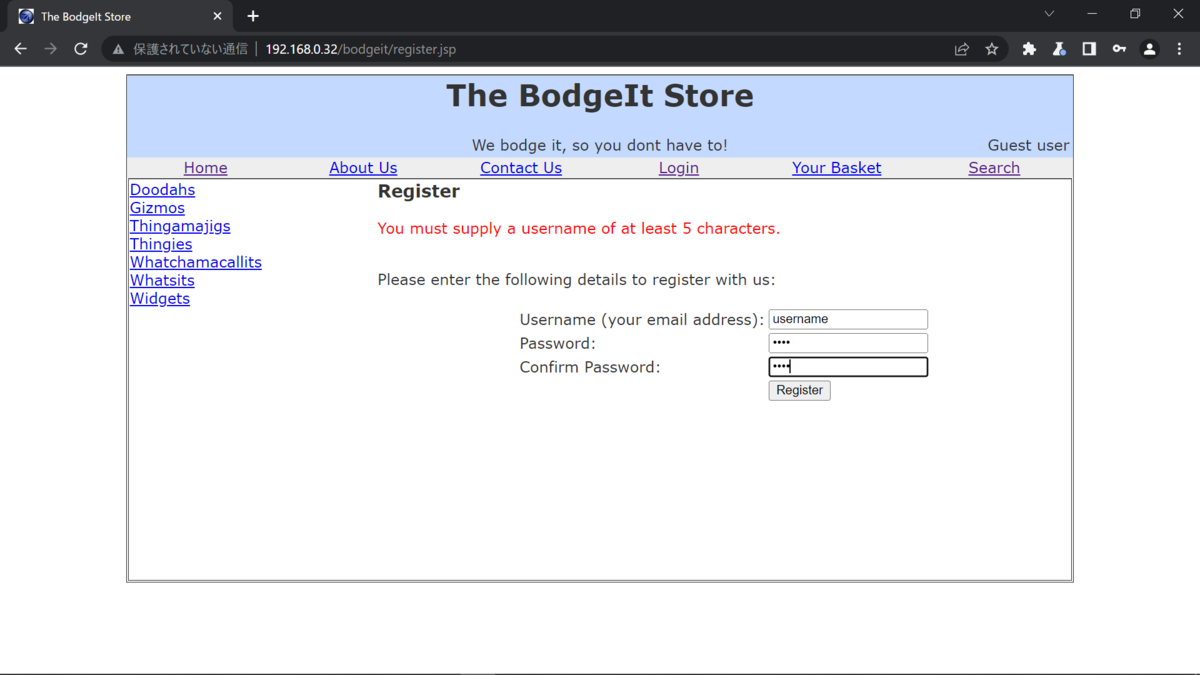
Task: Click the Guest user text
Action: [x=1028, y=145]
